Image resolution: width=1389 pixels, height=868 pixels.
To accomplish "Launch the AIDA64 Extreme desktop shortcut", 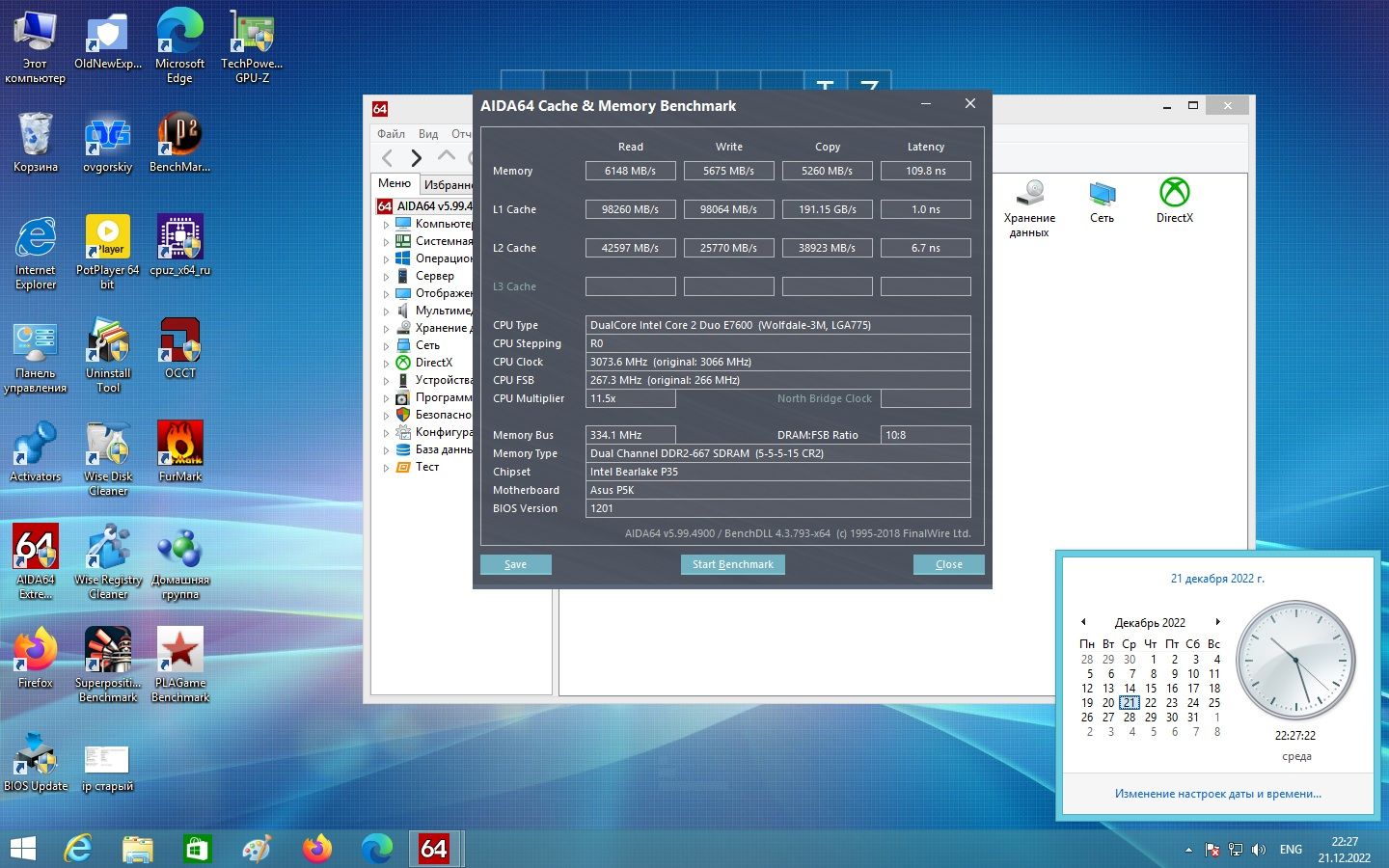I will 36,561.
